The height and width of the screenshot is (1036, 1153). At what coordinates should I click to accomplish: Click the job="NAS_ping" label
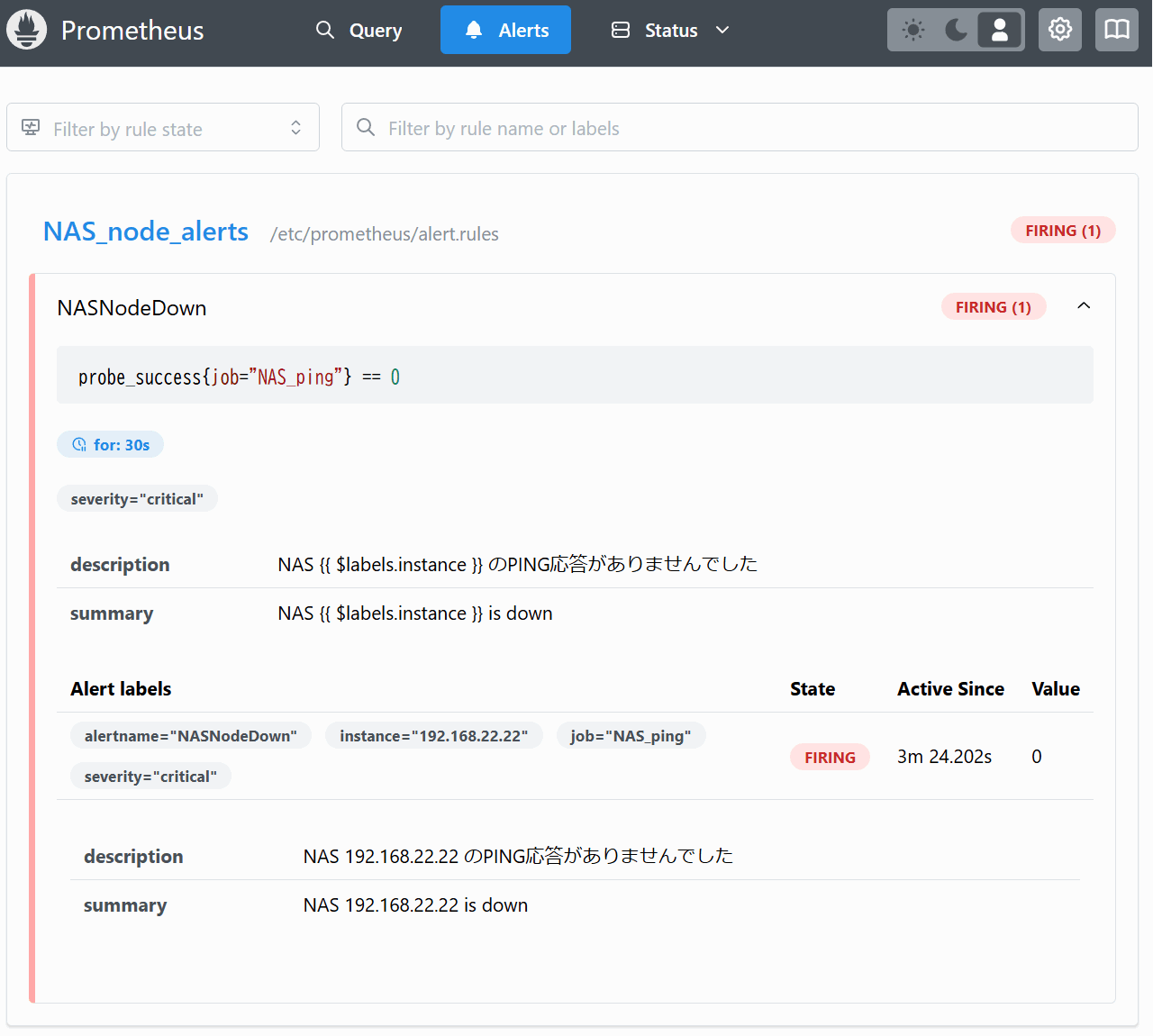[x=631, y=735]
